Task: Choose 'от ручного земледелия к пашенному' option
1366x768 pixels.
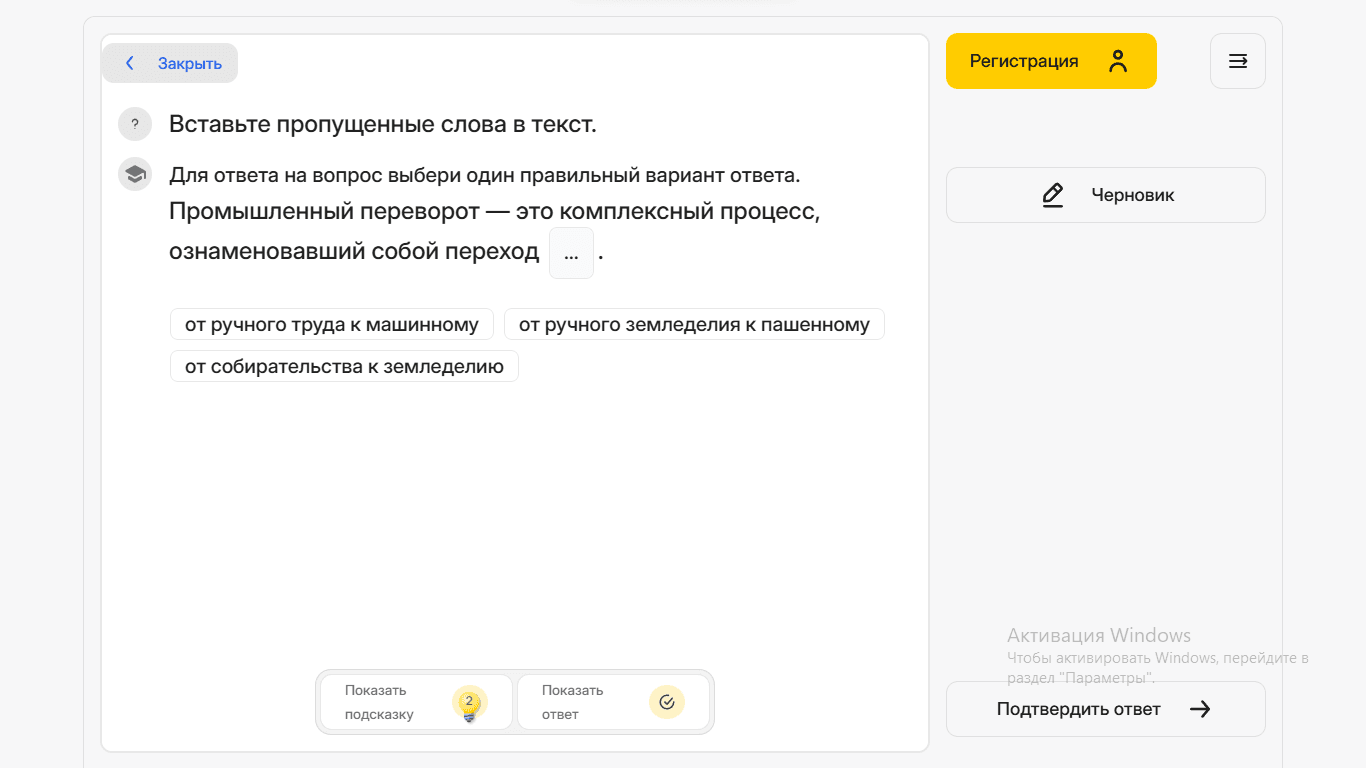Action: pos(694,325)
